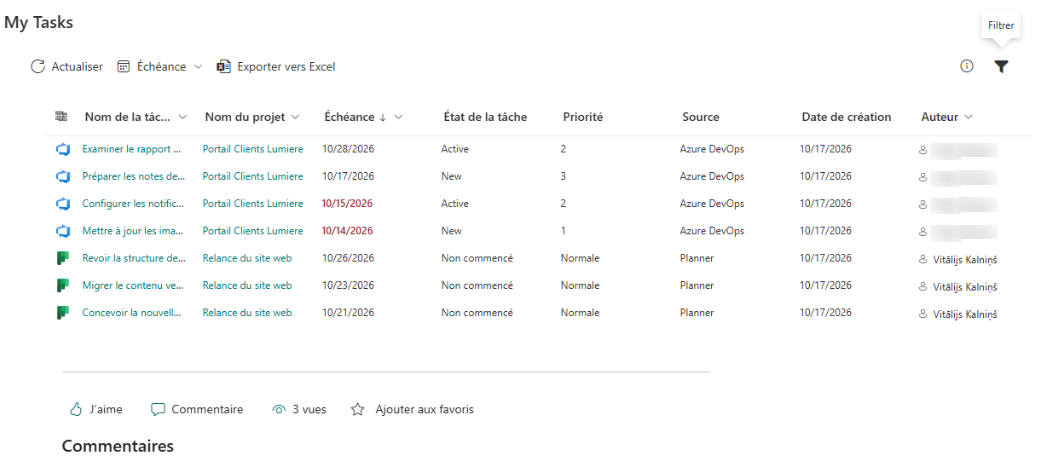Open task Préparer les notes de
The image size is (1040, 465).
(x=133, y=176)
